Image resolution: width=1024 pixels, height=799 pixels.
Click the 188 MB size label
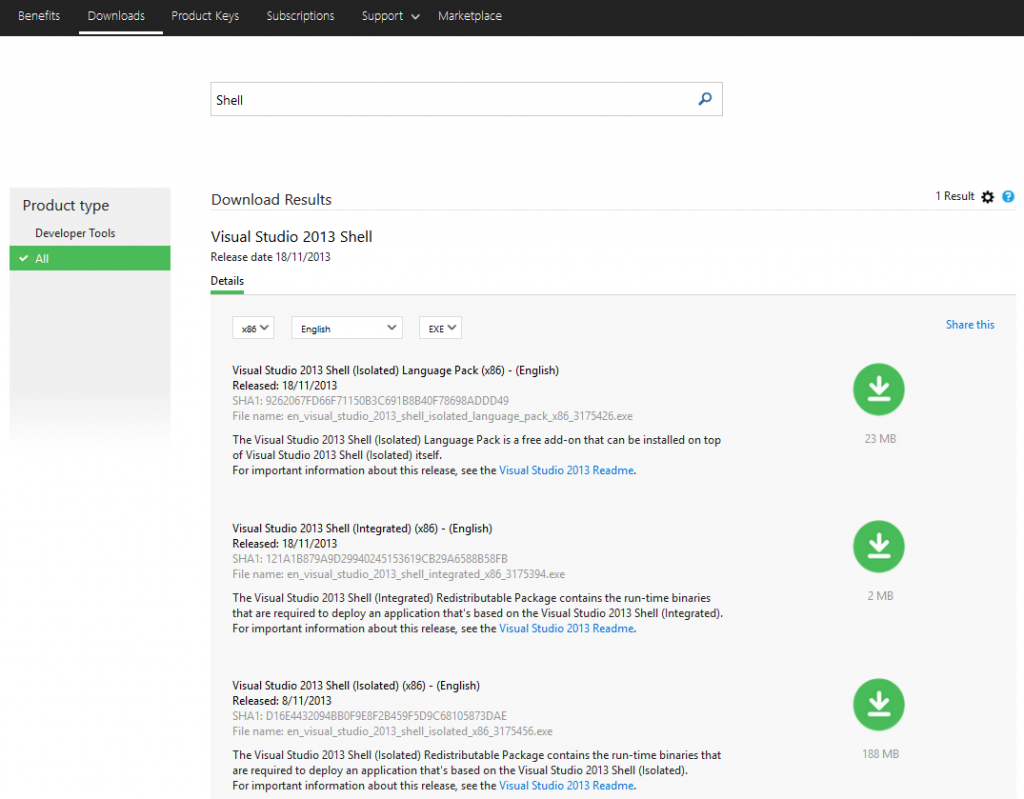pyautogui.click(x=880, y=754)
